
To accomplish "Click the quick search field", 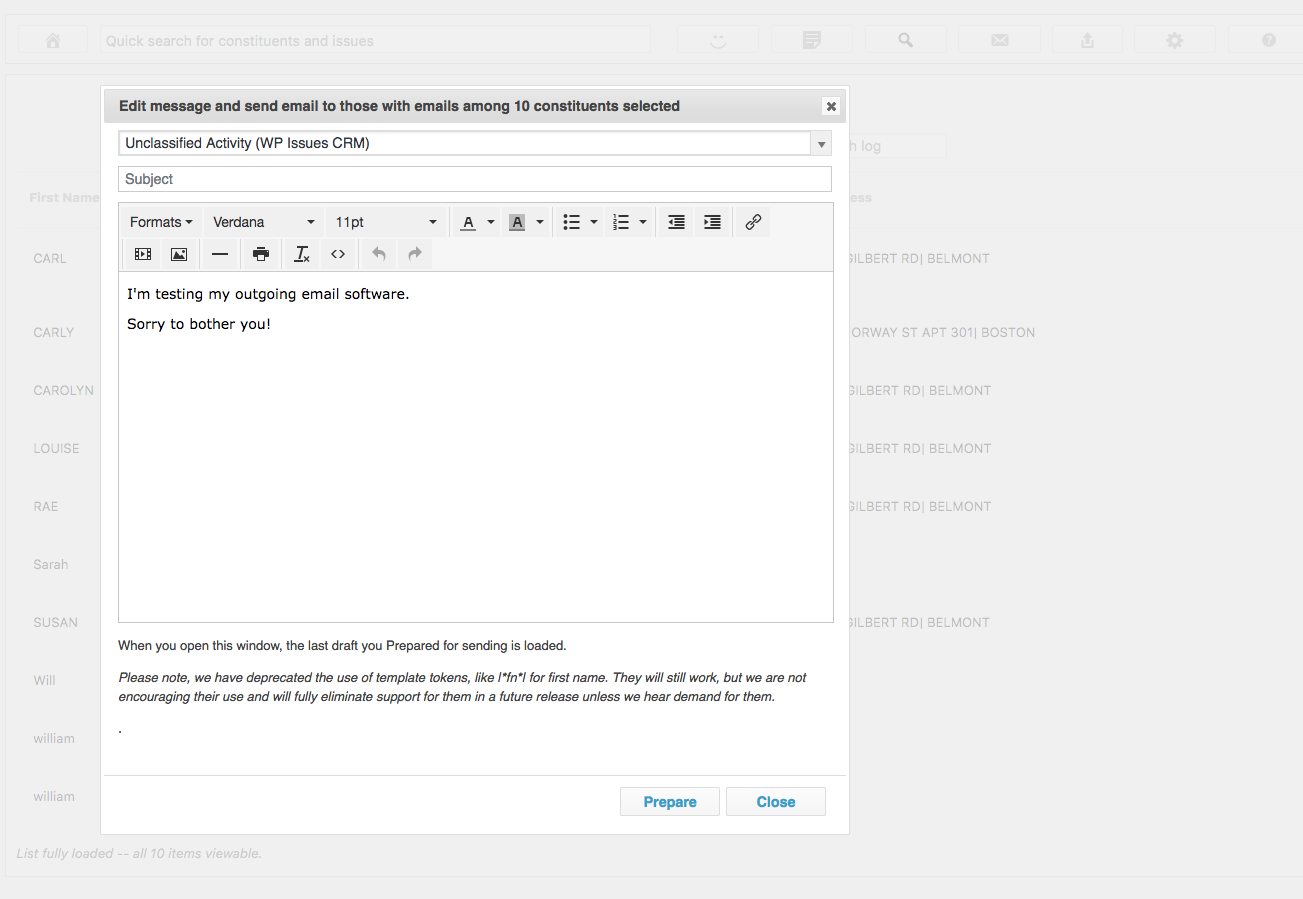I will [x=376, y=41].
